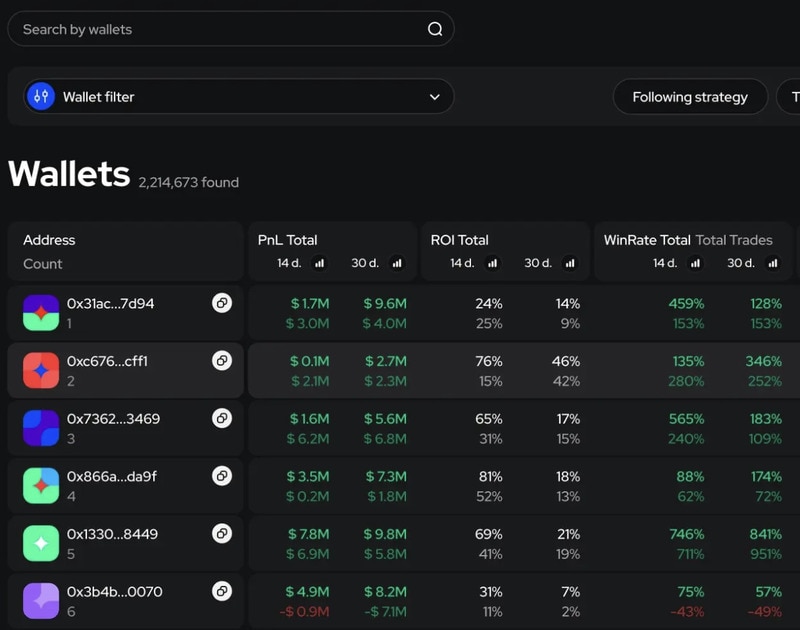The width and height of the screenshot is (800, 630).
Task: Sort ROI Total by 30 d. chart icon
Action: [x=570, y=263]
